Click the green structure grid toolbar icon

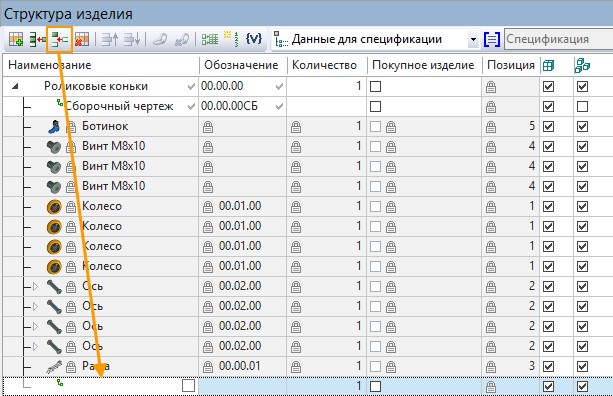[x=210, y=39]
